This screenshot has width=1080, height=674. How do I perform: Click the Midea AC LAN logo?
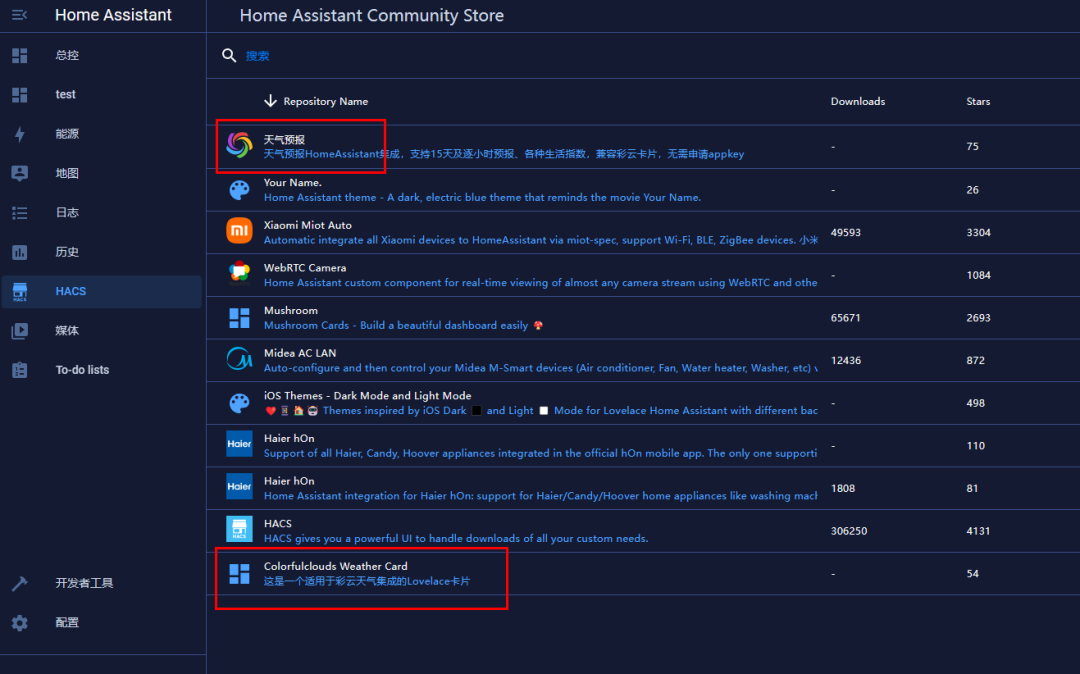(x=239, y=359)
